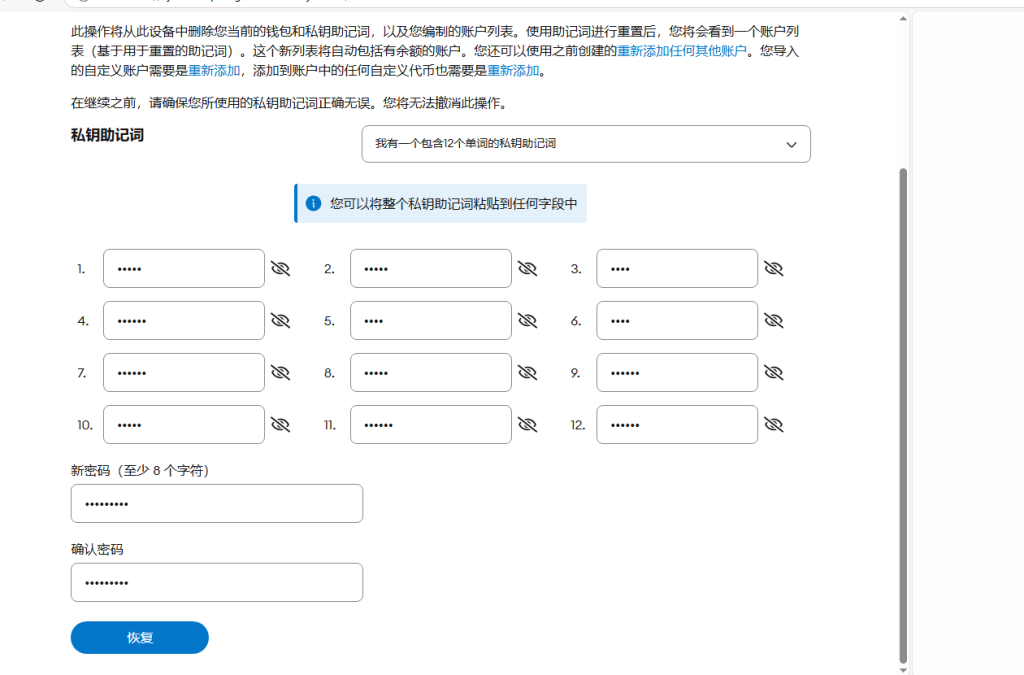
Task: Show seed word 6 text
Action: click(x=773, y=321)
